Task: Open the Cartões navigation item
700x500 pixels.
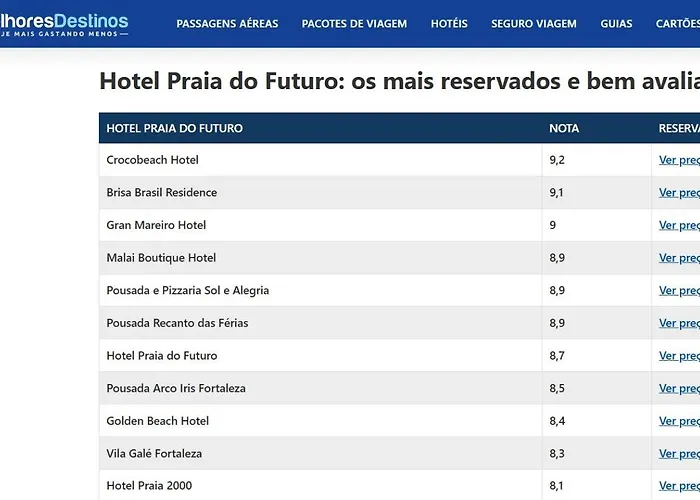Action: pyautogui.click(x=678, y=24)
